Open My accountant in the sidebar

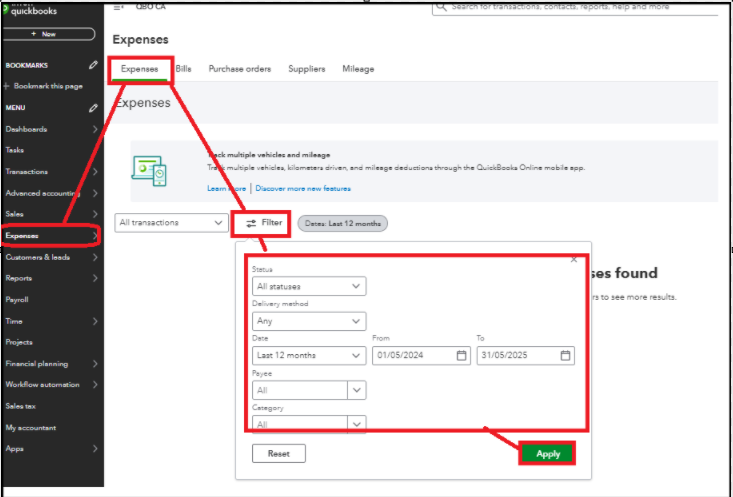click(x=31, y=428)
